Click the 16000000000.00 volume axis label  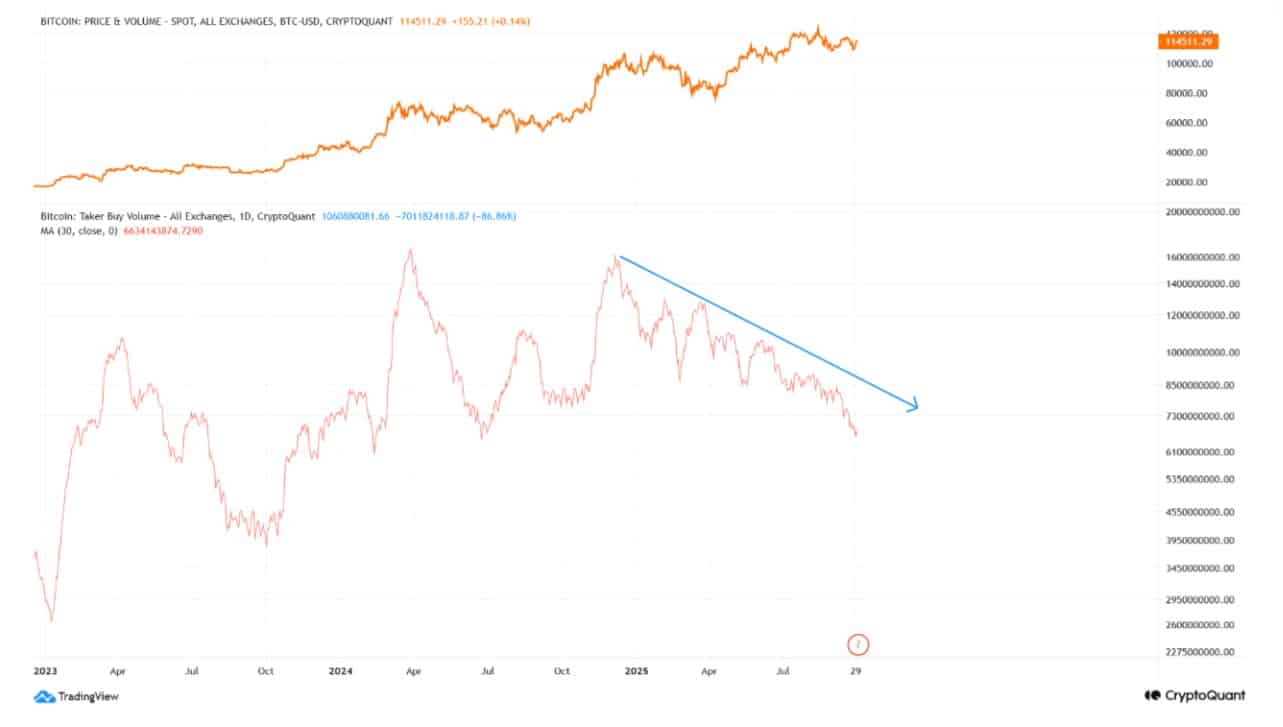[x=1204, y=257]
